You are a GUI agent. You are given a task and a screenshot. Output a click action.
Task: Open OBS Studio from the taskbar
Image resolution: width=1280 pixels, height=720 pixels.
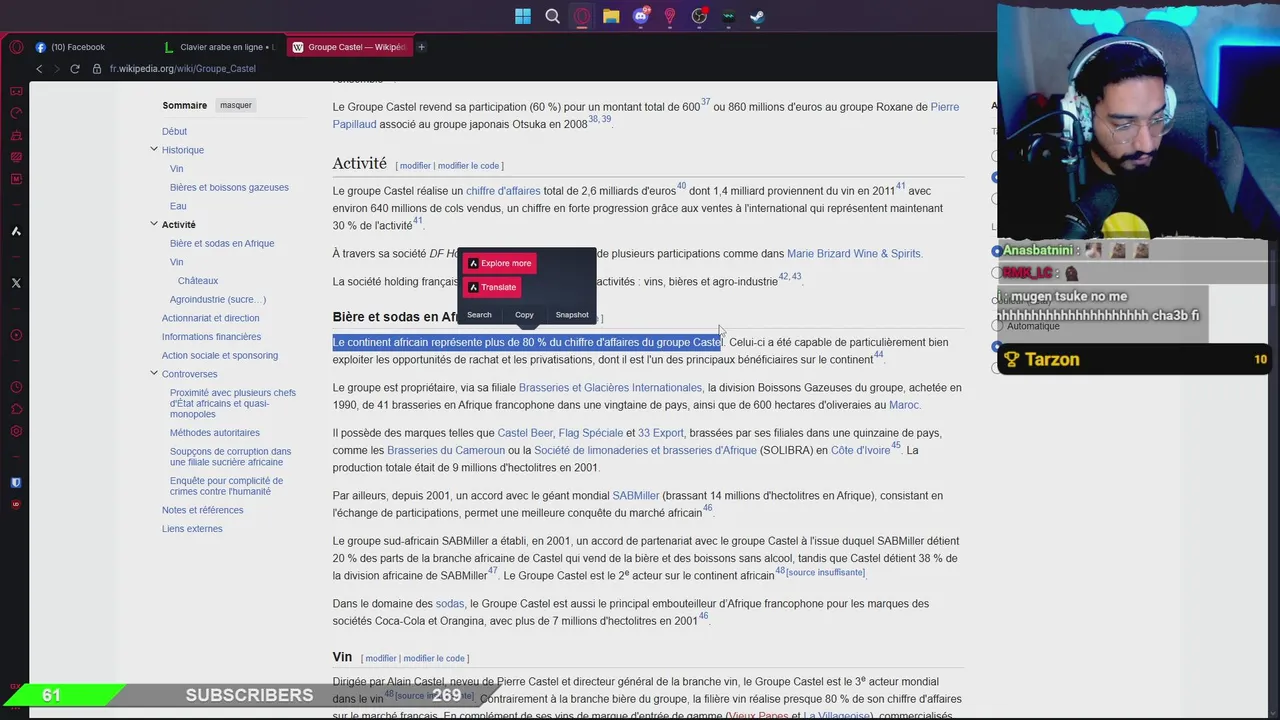pyautogui.click(x=699, y=16)
